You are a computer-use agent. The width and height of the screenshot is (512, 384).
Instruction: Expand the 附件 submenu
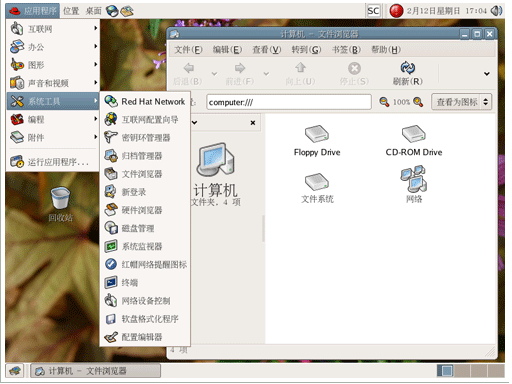[x=53, y=137]
